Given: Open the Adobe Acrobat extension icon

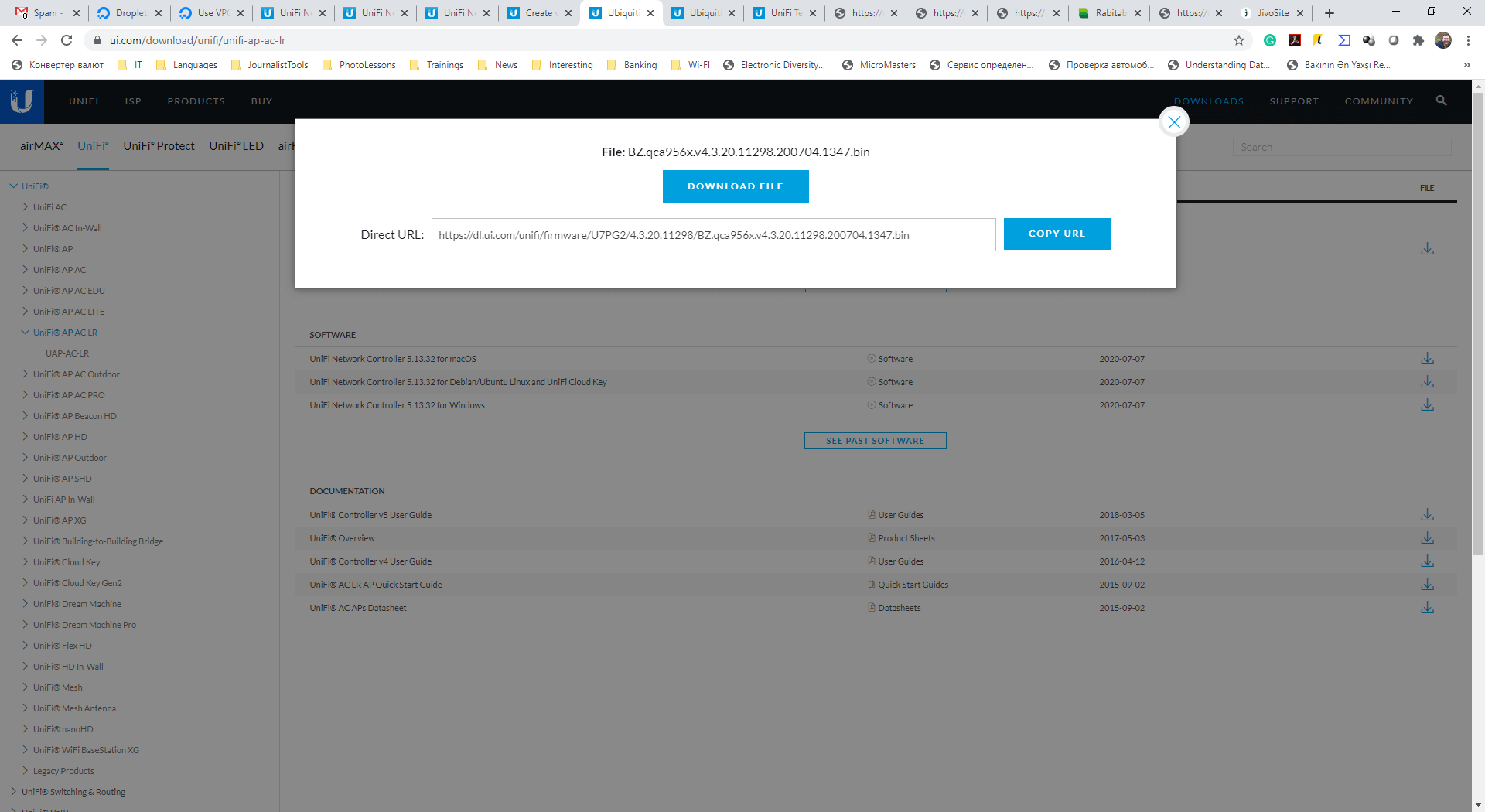Looking at the screenshot, I should coord(1295,40).
